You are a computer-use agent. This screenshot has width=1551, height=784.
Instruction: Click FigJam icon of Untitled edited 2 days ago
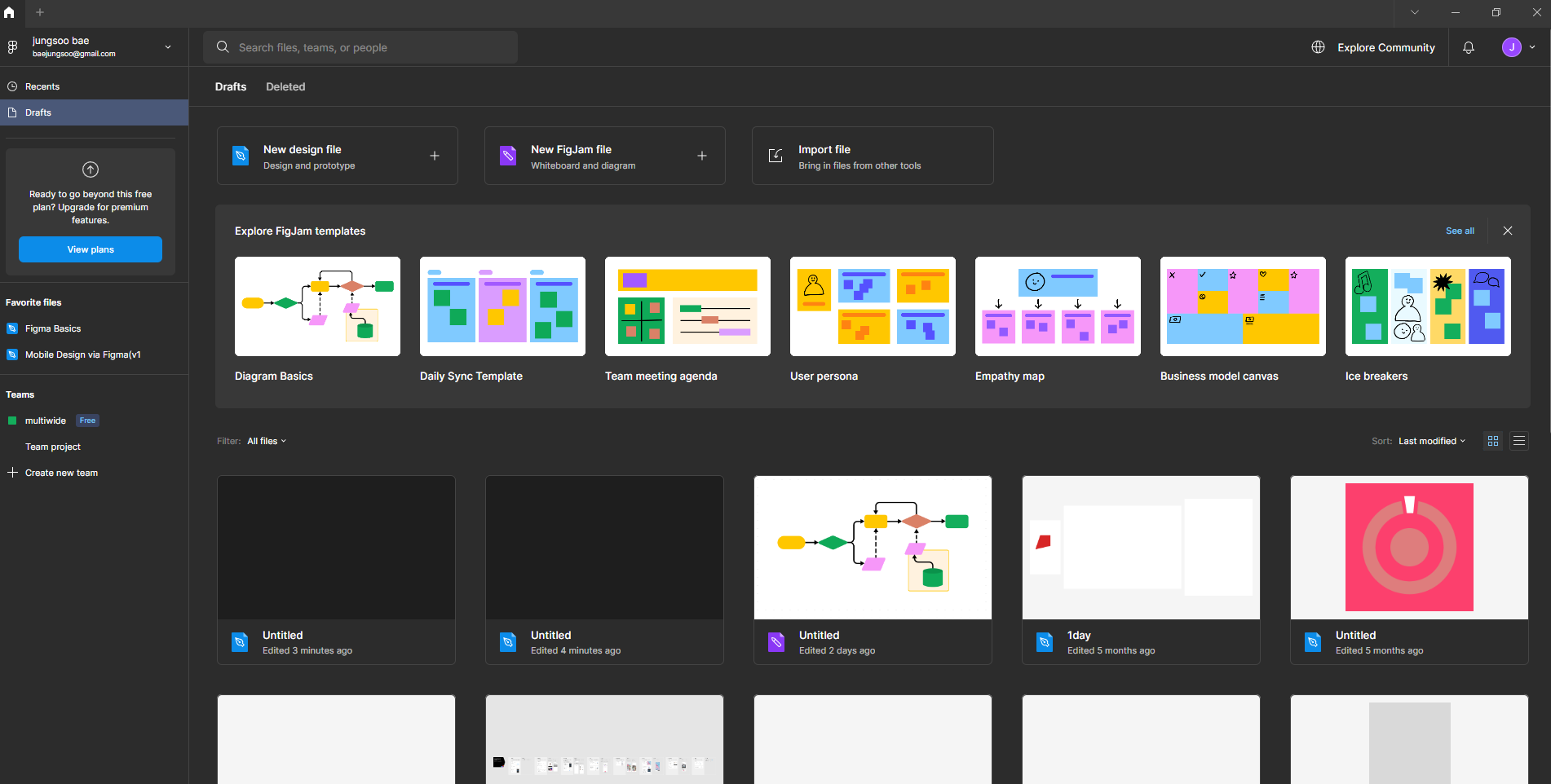point(776,642)
